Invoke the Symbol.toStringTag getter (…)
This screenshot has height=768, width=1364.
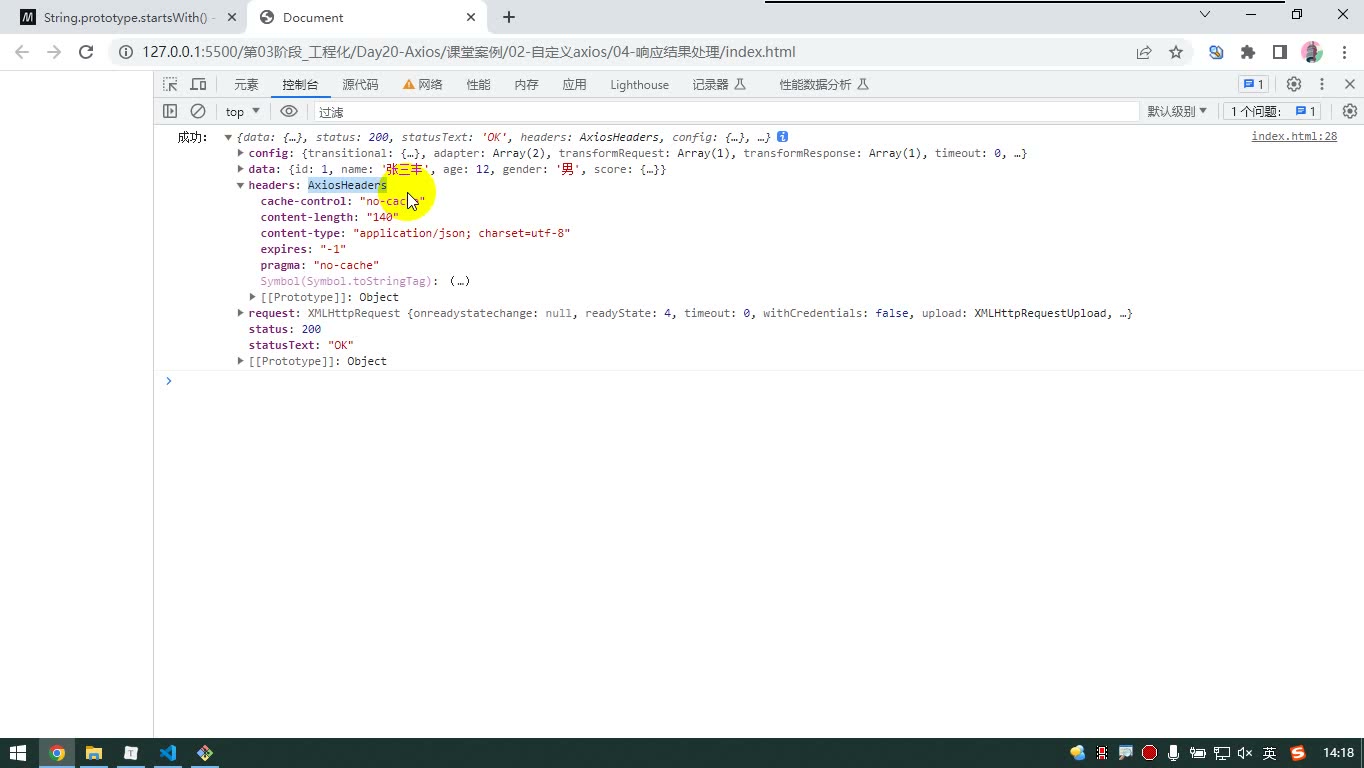tap(459, 281)
